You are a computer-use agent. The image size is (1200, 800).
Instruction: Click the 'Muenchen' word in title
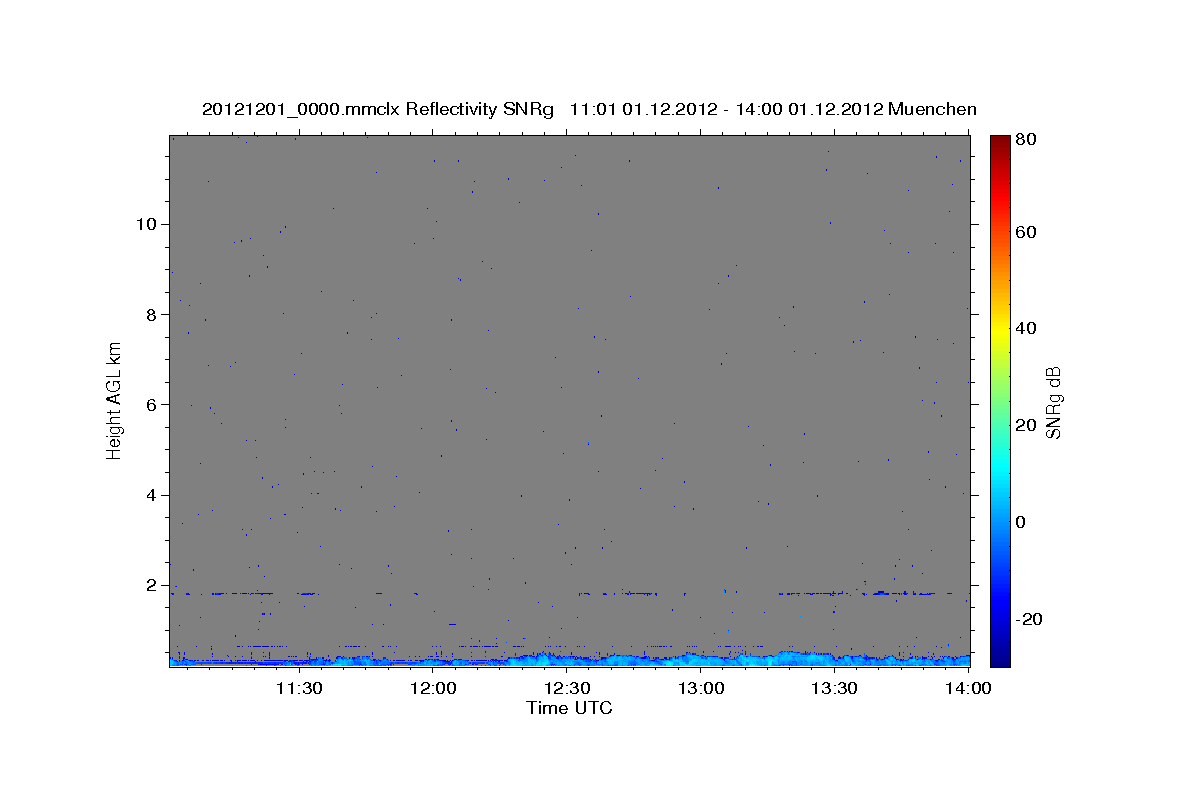tap(931, 109)
